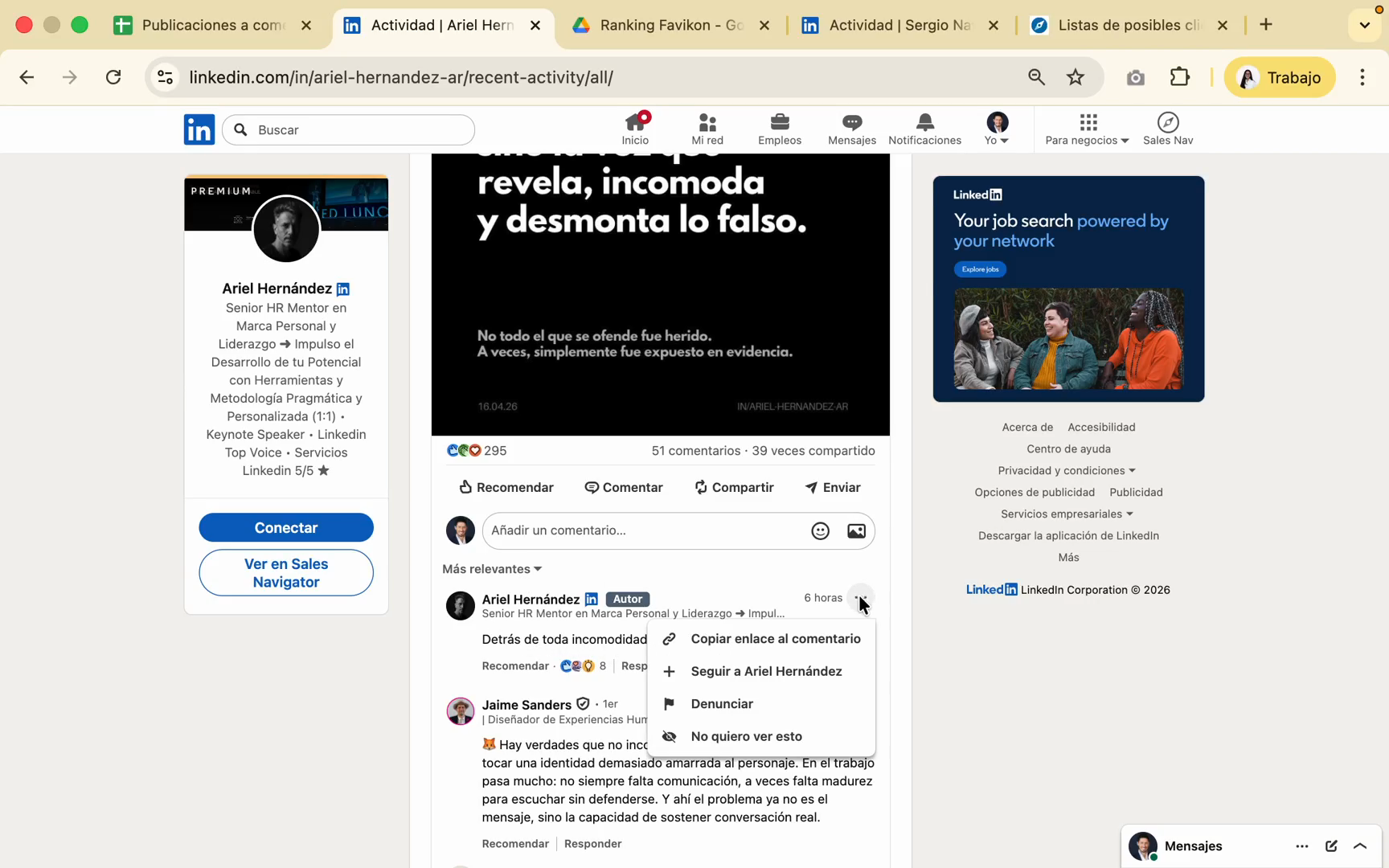Expand the Más relevantes sort dropdown
Screen dimensions: 1389x868
click(x=492, y=569)
